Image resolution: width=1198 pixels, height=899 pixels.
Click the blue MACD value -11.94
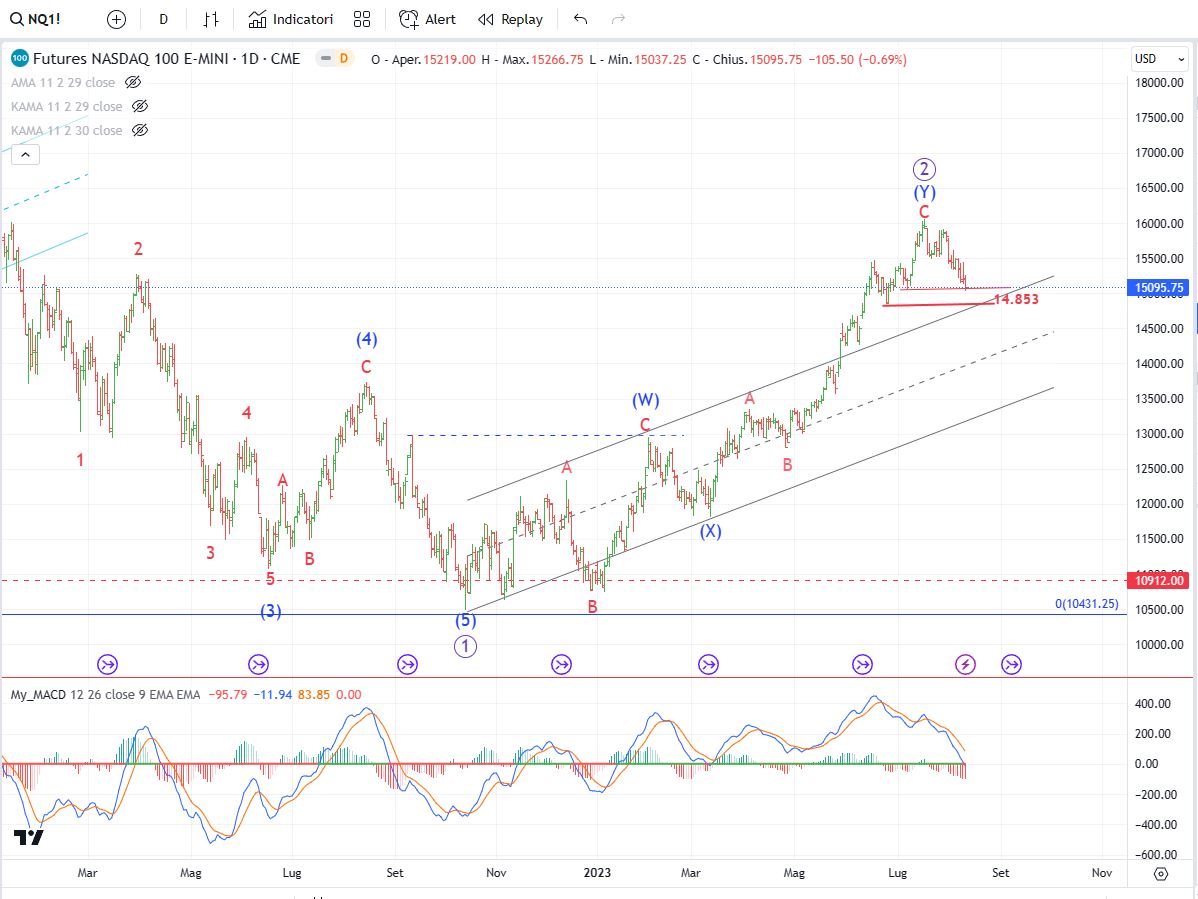[273, 695]
